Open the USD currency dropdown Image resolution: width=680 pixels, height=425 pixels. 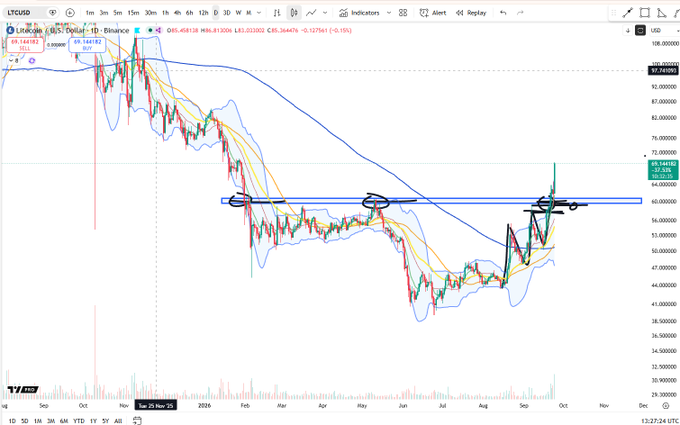[664, 30]
